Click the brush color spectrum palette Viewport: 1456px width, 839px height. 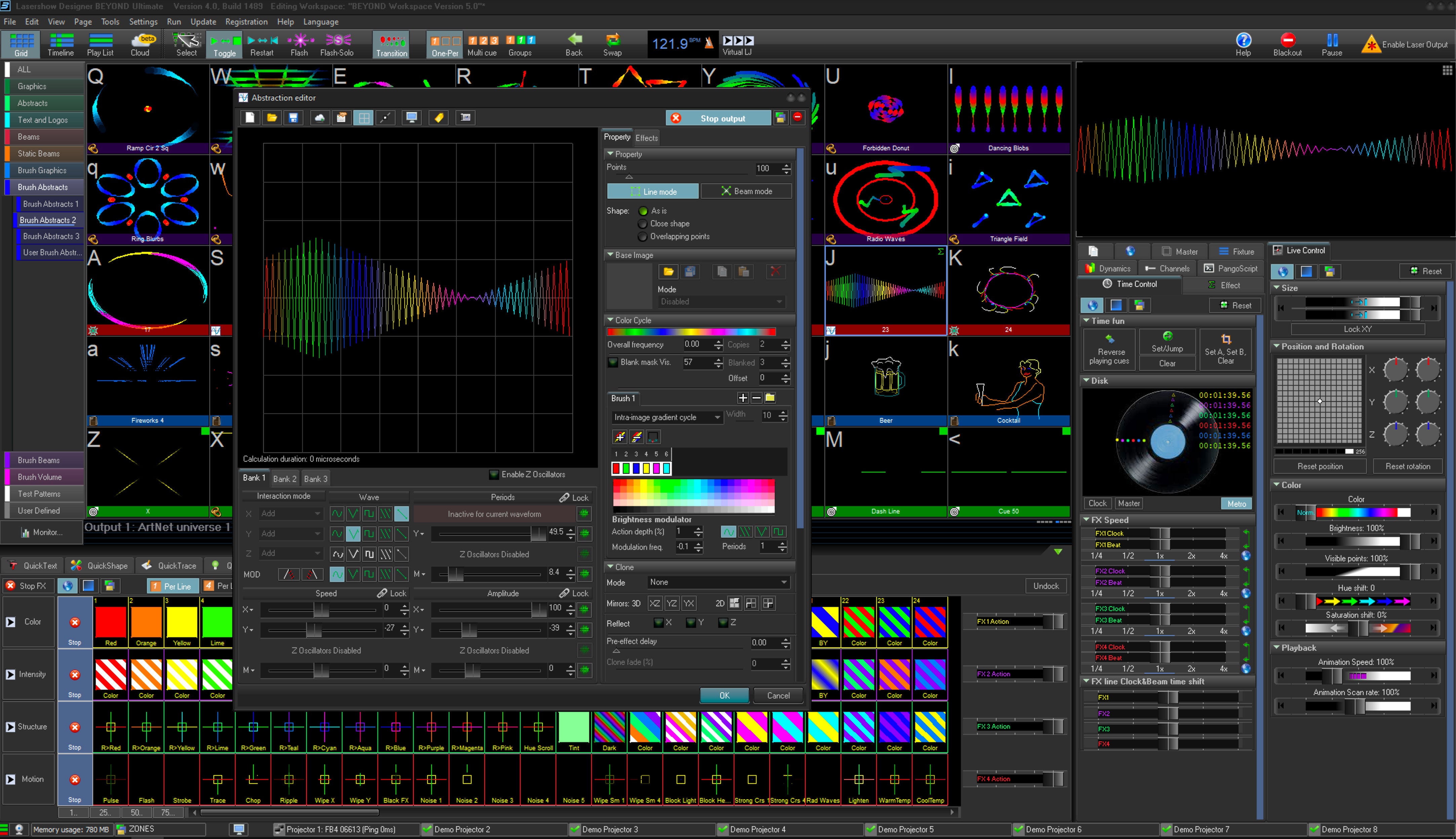click(x=693, y=495)
